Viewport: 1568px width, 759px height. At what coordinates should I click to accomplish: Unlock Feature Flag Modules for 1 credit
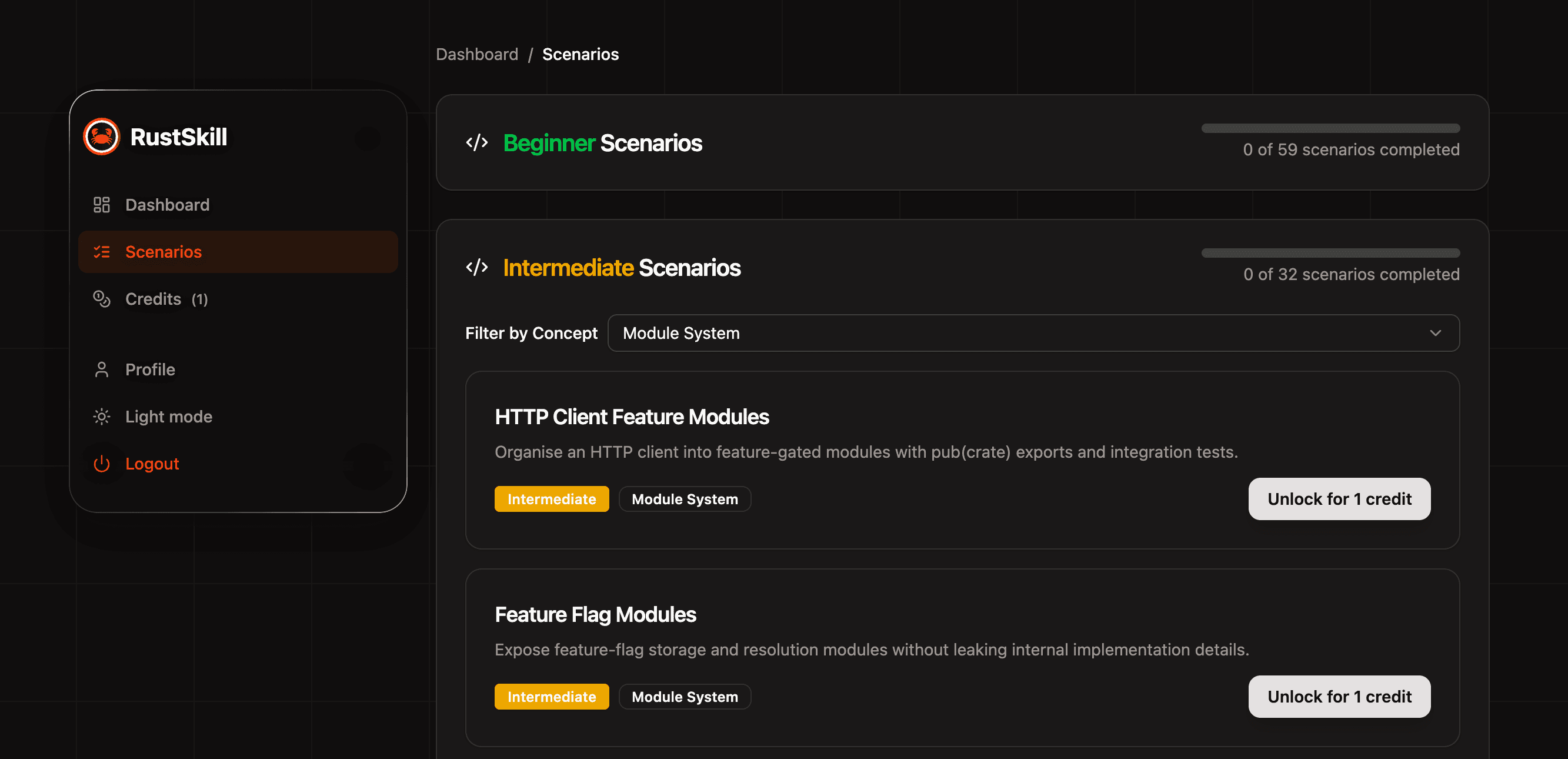(1339, 696)
